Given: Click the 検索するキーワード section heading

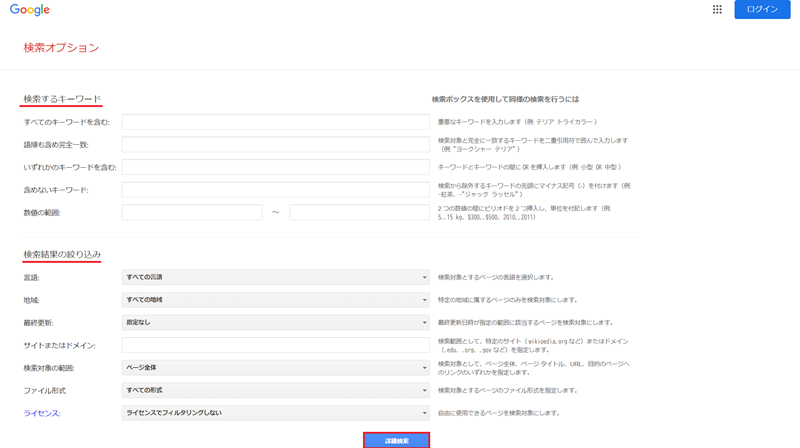Looking at the screenshot, I should pos(62,99).
